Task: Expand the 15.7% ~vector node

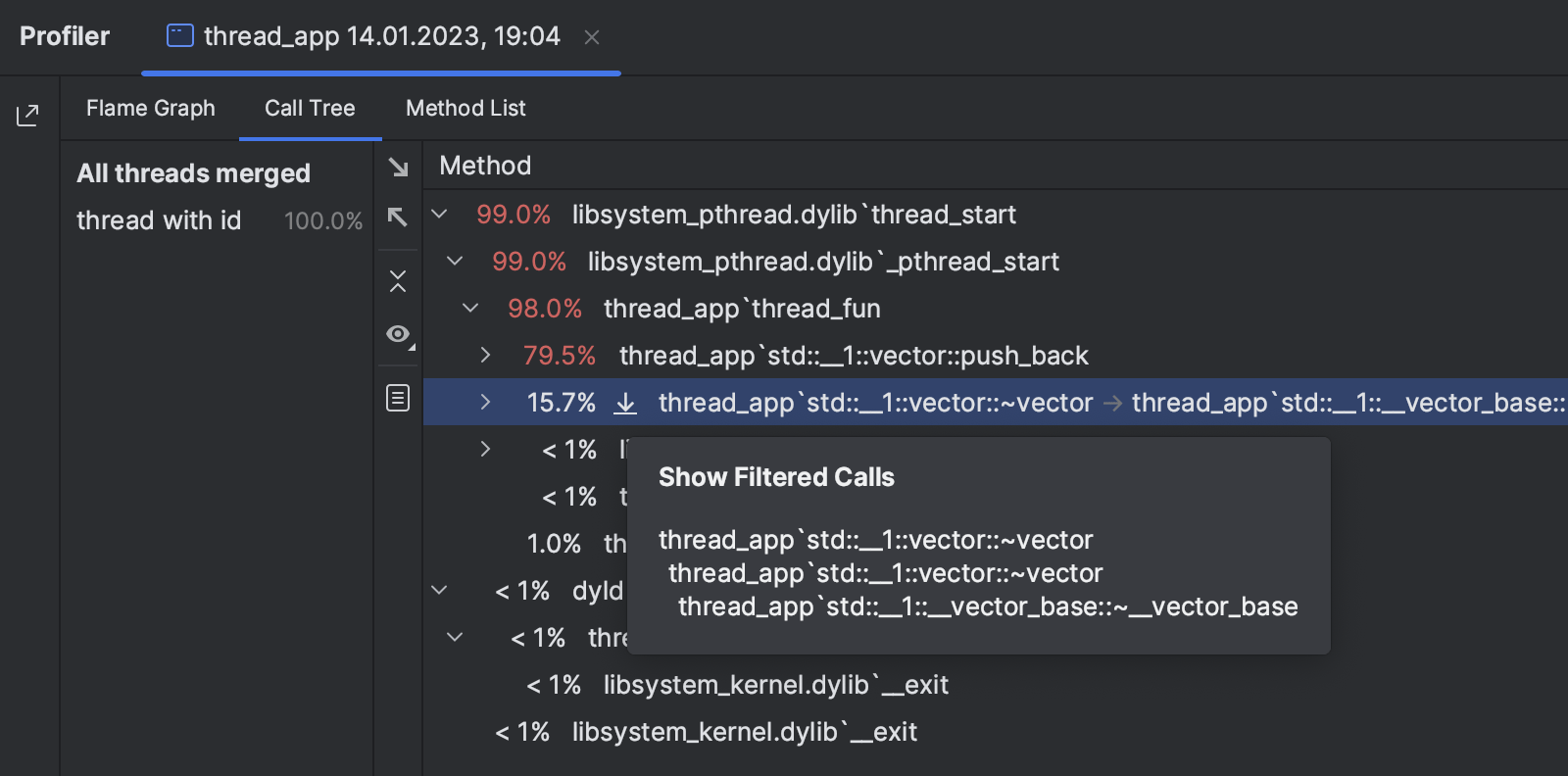Action: coord(485,402)
